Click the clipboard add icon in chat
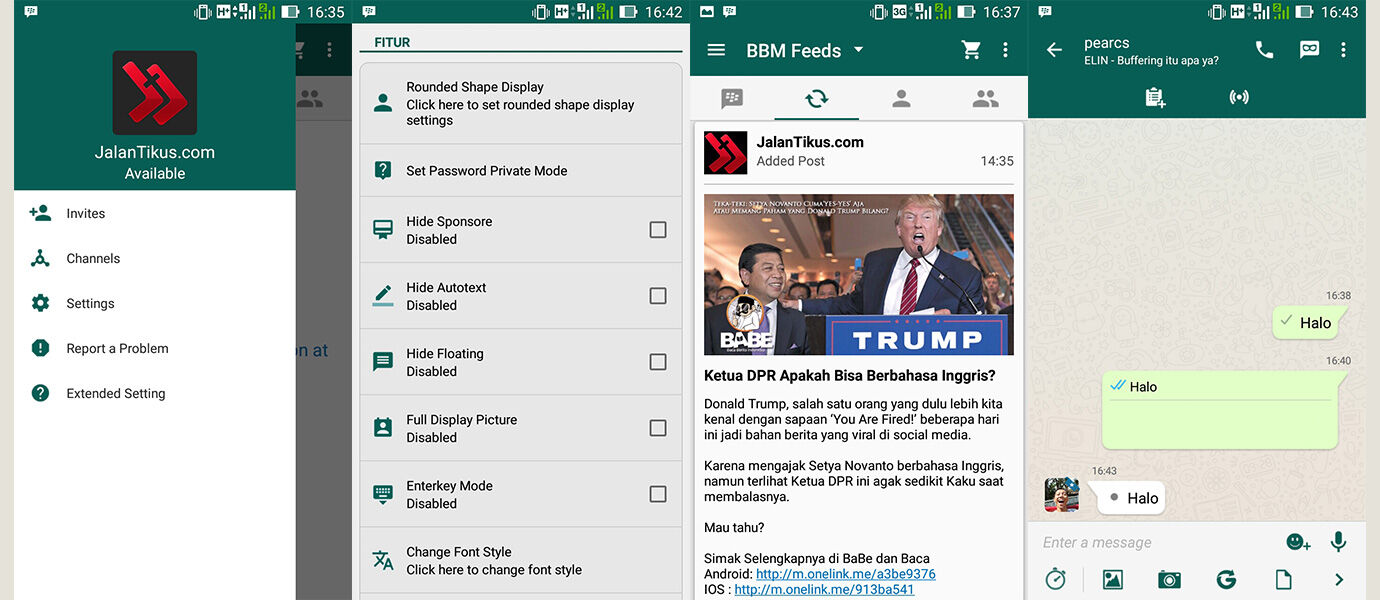This screenshot has width=1380, height=600. [x=1155, y=97]
